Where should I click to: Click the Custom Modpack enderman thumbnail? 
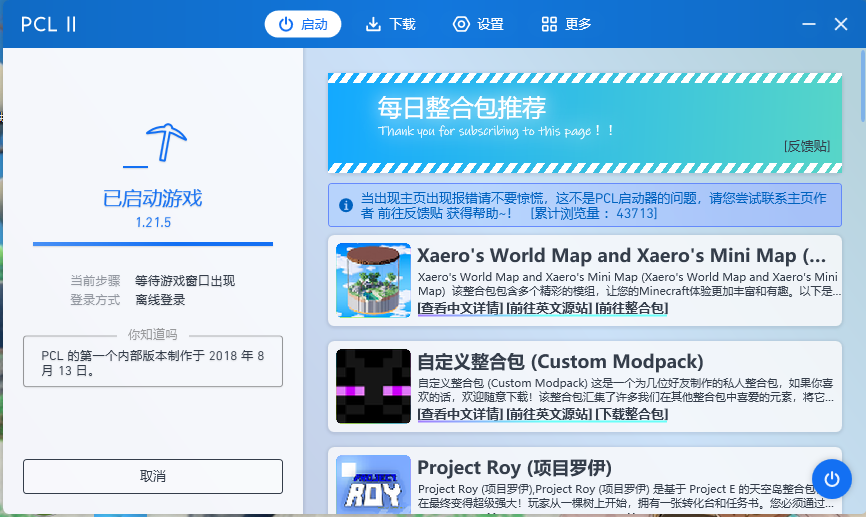373,386
